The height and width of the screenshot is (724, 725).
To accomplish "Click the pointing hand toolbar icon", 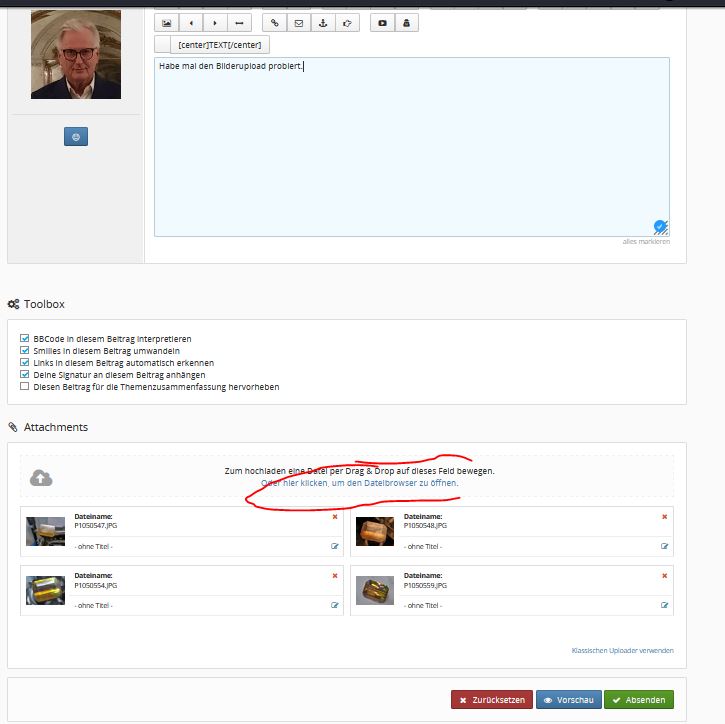I will [x=347, y=23].
